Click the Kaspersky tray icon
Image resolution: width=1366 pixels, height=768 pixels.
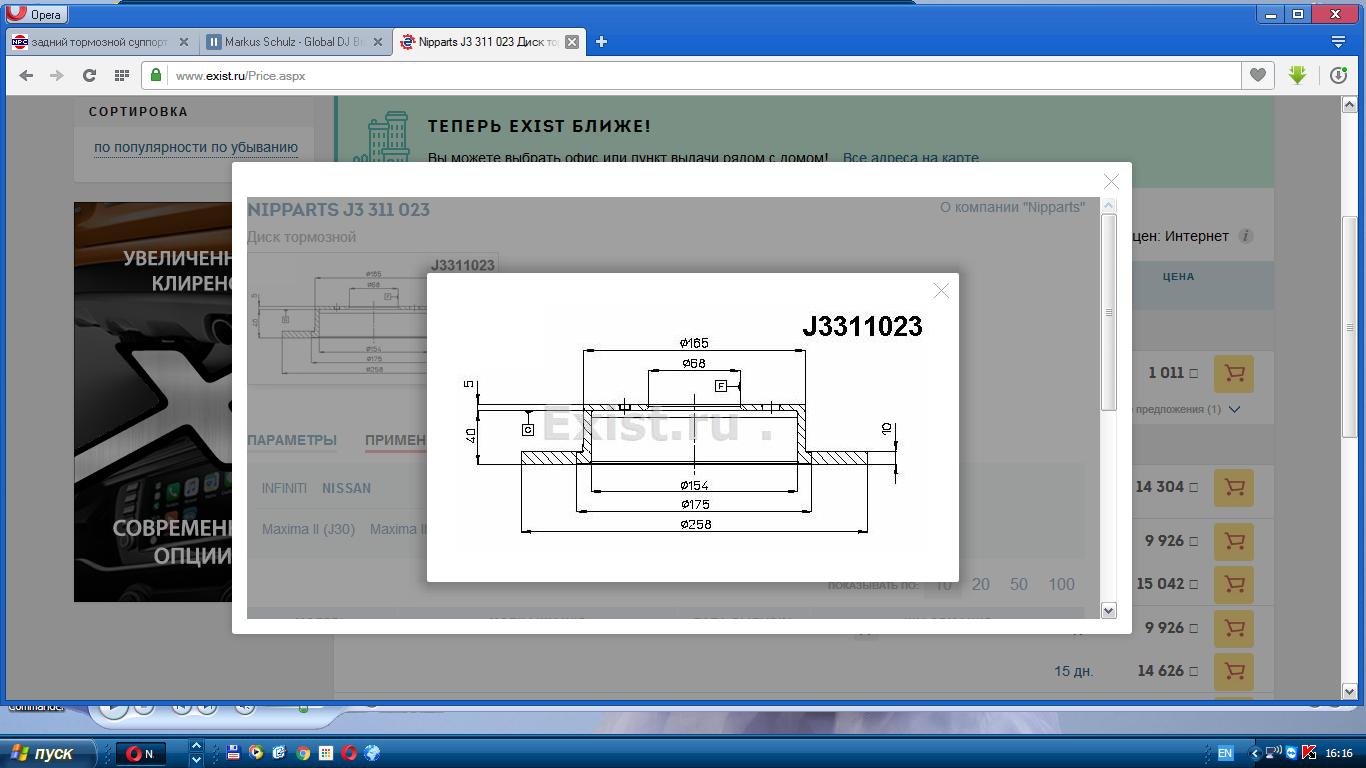click(x=1309, y=753)
